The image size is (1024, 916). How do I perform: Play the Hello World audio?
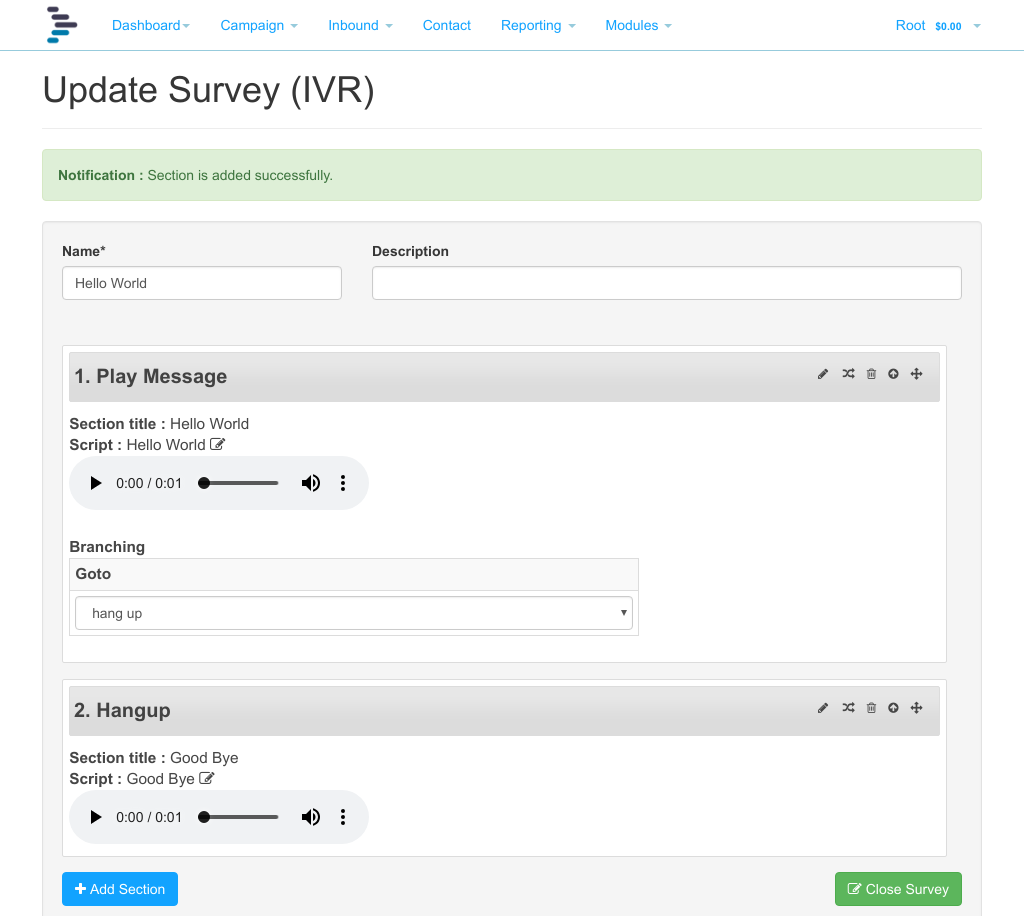tap(96, 483)
